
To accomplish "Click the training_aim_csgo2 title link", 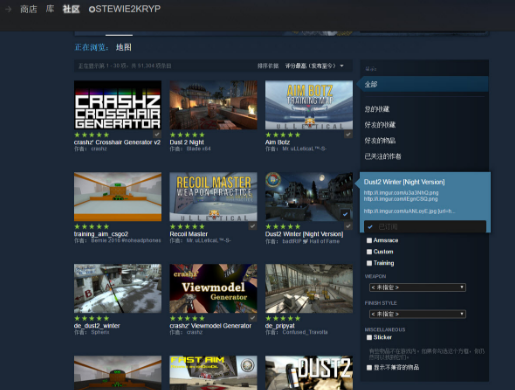I will coord(101,234).
